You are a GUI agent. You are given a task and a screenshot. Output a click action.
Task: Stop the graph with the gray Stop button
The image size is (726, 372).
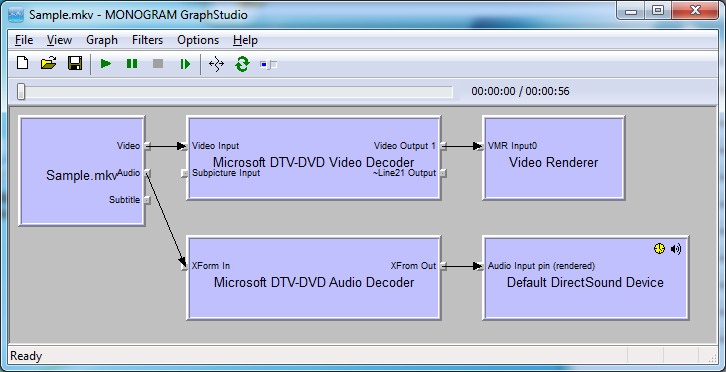(158, 64)
